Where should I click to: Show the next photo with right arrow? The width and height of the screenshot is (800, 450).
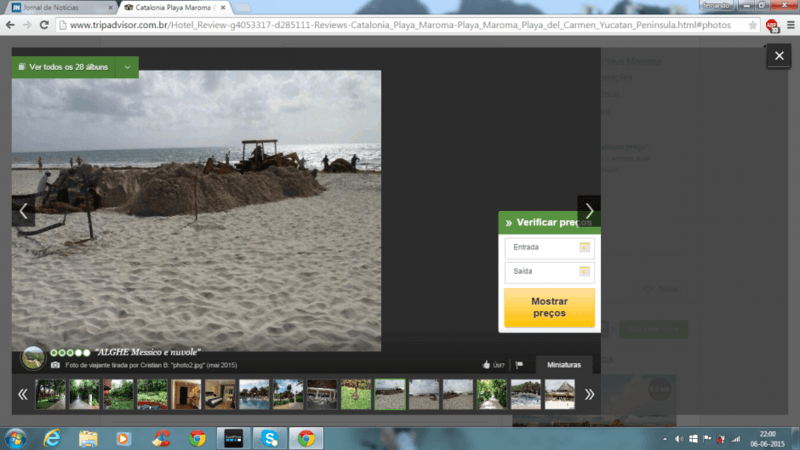(x=589, y=211)
